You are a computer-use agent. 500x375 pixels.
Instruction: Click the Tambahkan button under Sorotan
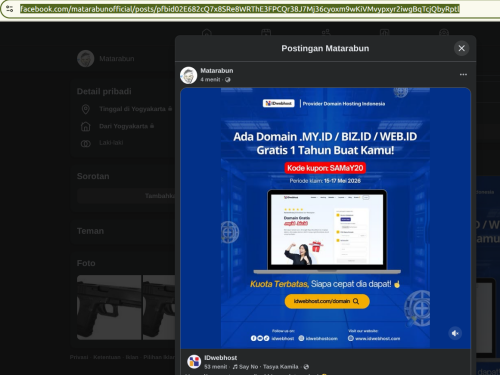point(126,196)
